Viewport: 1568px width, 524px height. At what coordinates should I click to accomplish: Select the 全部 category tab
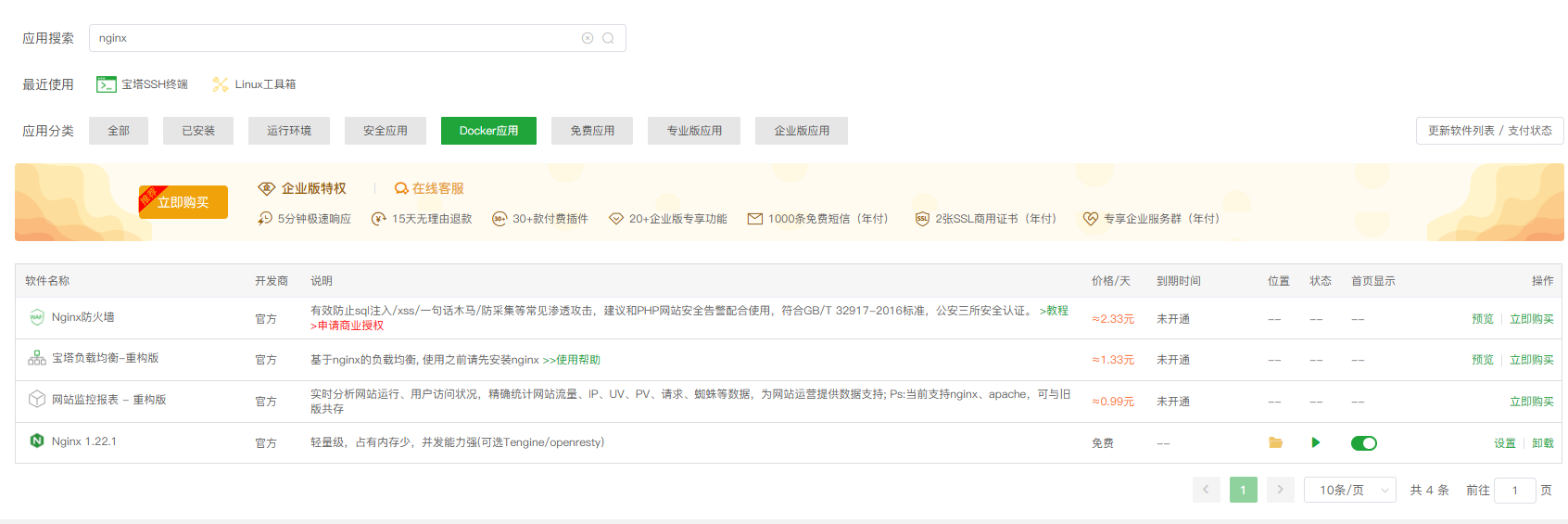point(119,131)
